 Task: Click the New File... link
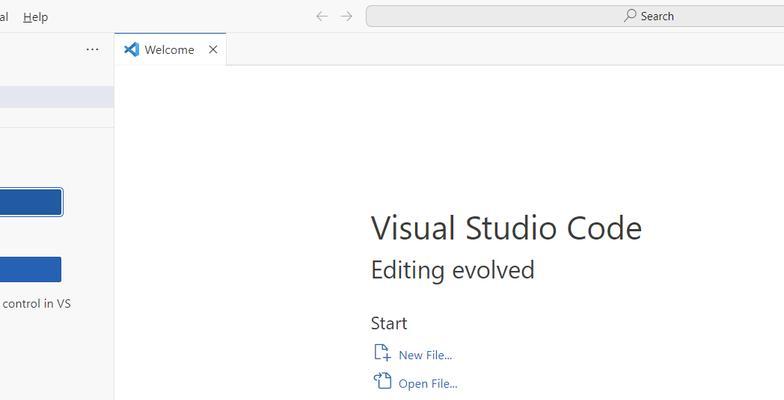425,355
